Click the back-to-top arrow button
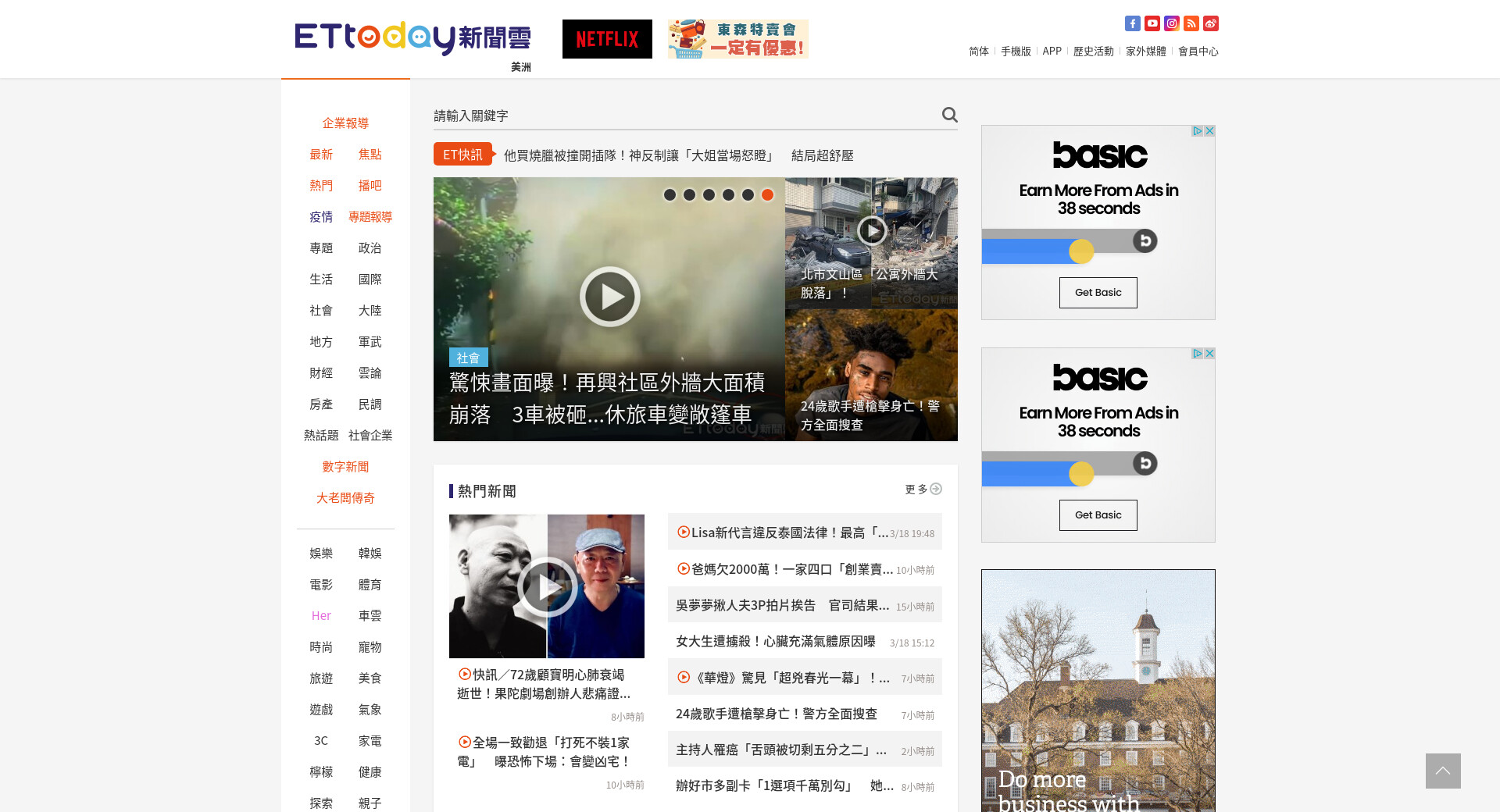Screen dimensions: 1500x812 click(1443, 771)
